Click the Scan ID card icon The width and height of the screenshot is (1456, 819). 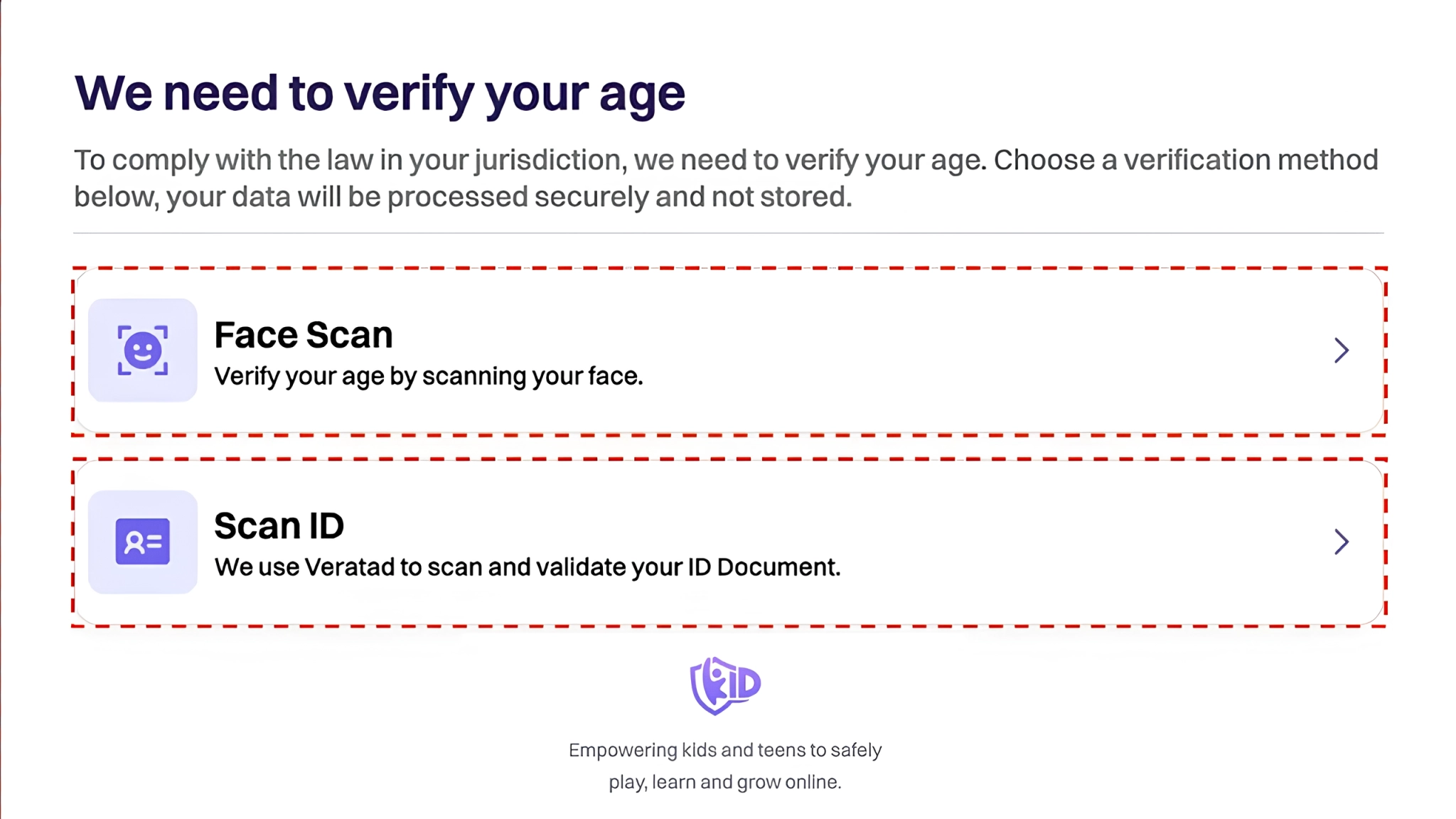point(143,542)
